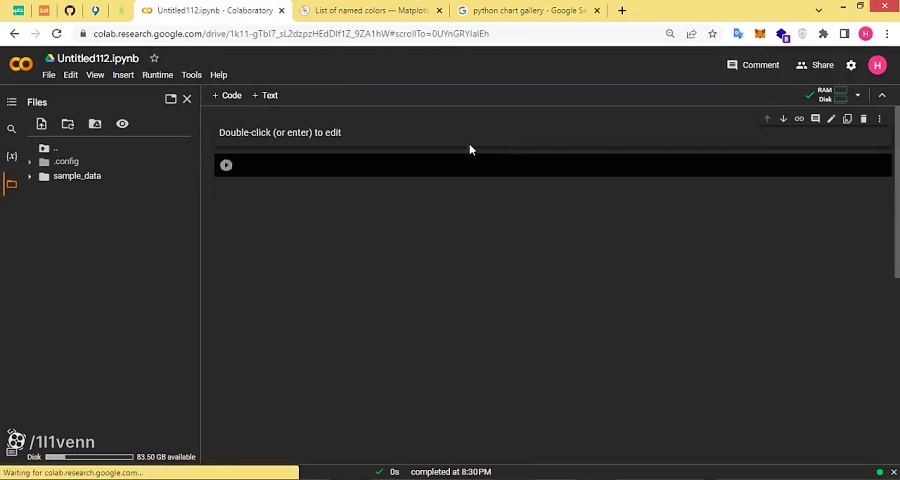
Task: Open RAM Disk runtime dropdown arrow
Action: pyautogui.click(x=858, y=95)
